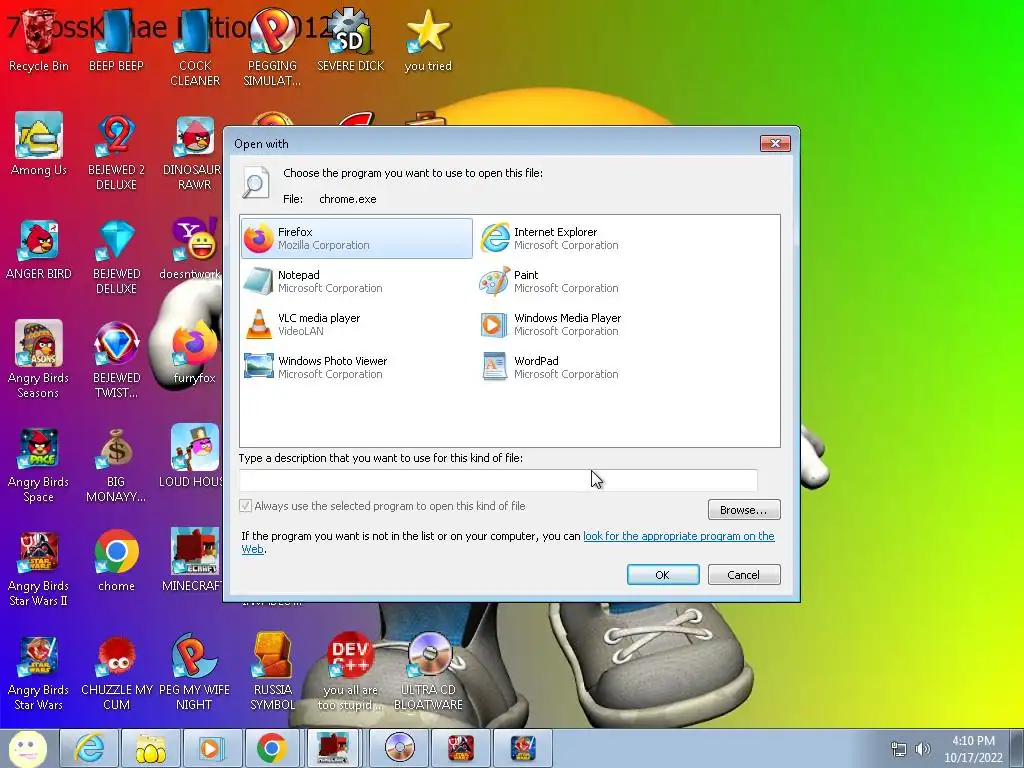
Task: Confirm with the OK button
Action: tap(663, 575)
